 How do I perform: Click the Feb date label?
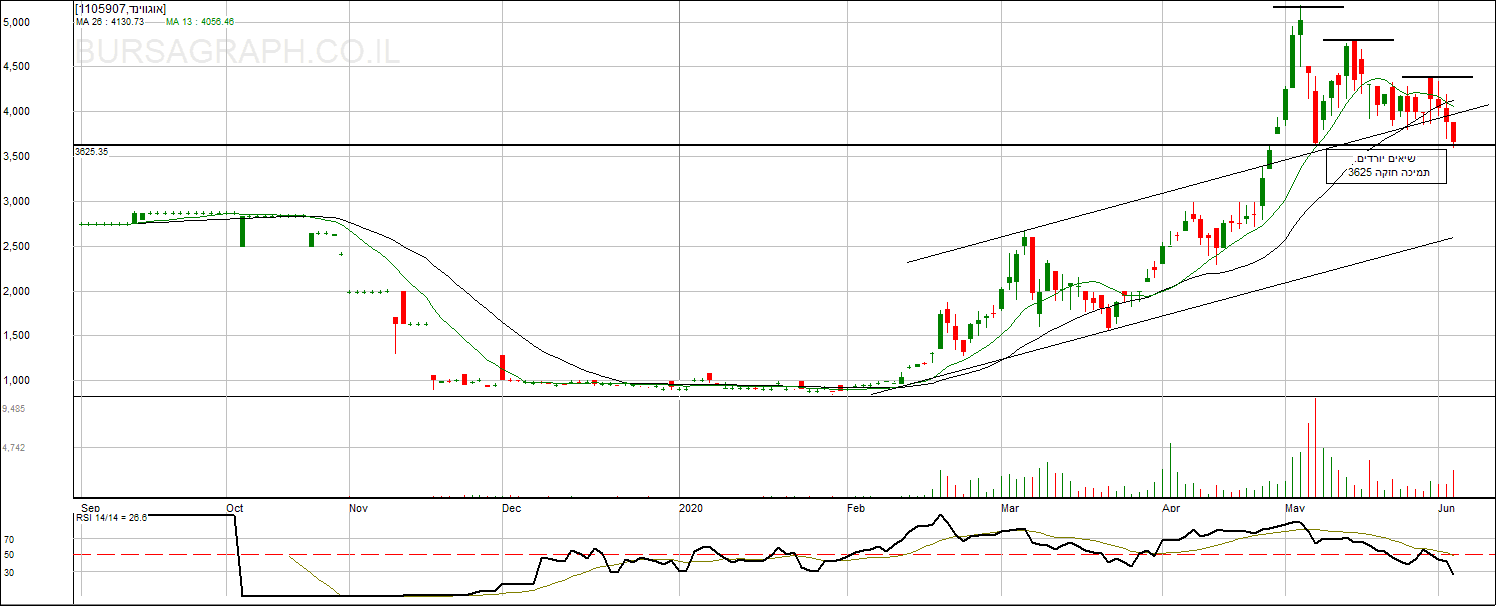pos(856,508)
